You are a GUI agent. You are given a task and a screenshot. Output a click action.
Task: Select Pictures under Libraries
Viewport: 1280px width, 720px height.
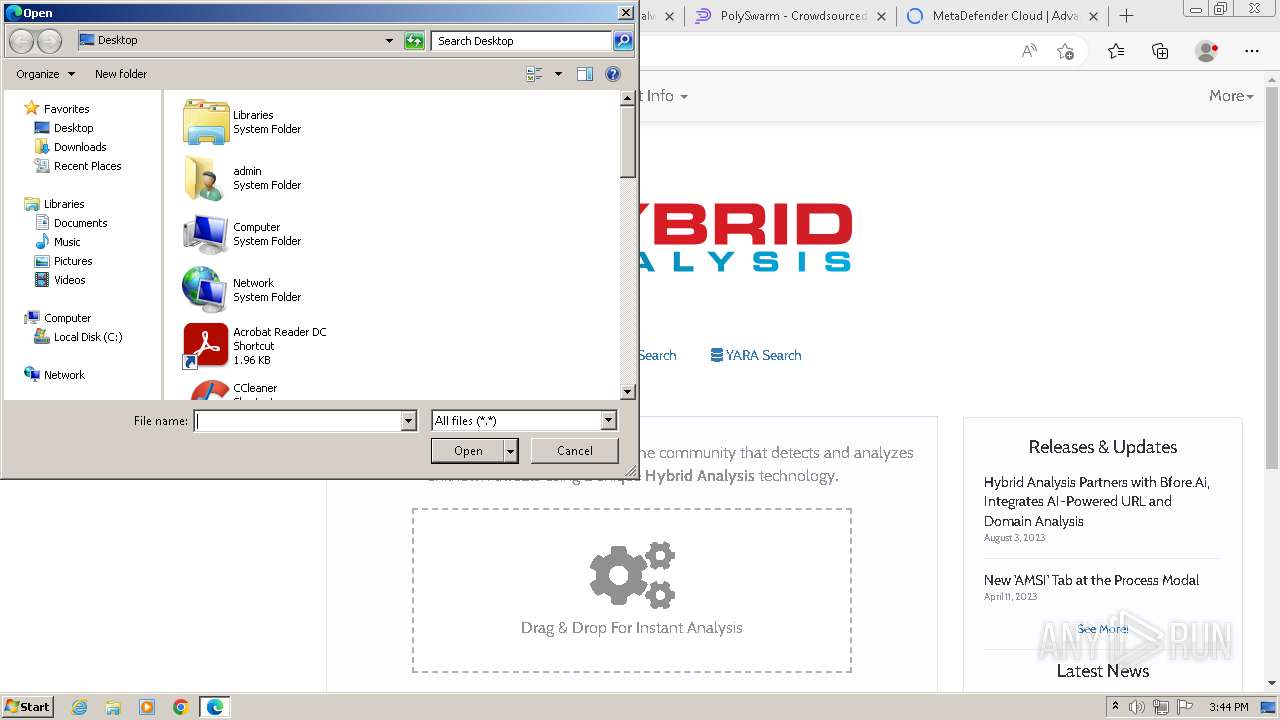click(63, 261)
